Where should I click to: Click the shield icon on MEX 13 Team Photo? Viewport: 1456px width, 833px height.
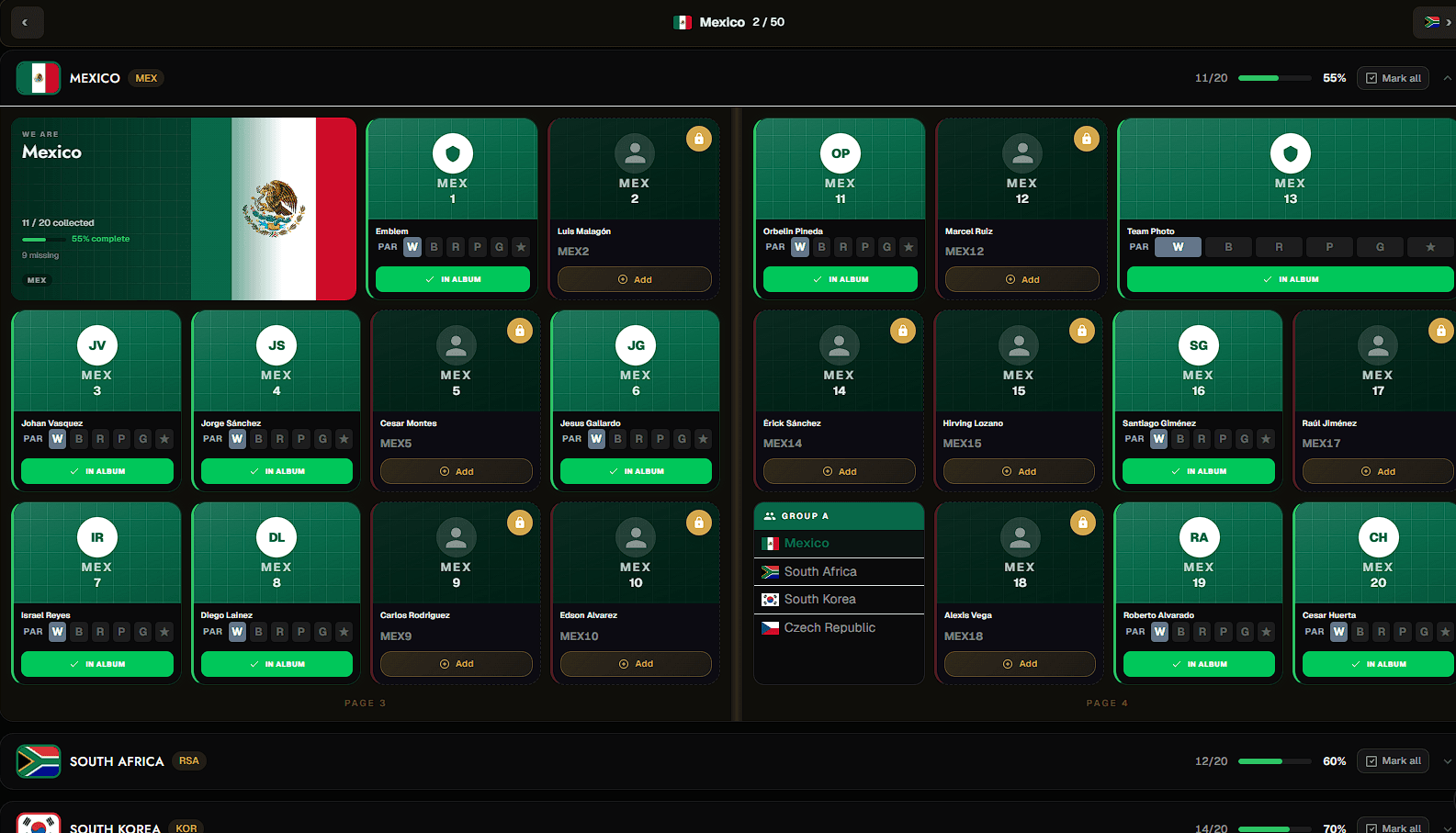pos(1291,153)
